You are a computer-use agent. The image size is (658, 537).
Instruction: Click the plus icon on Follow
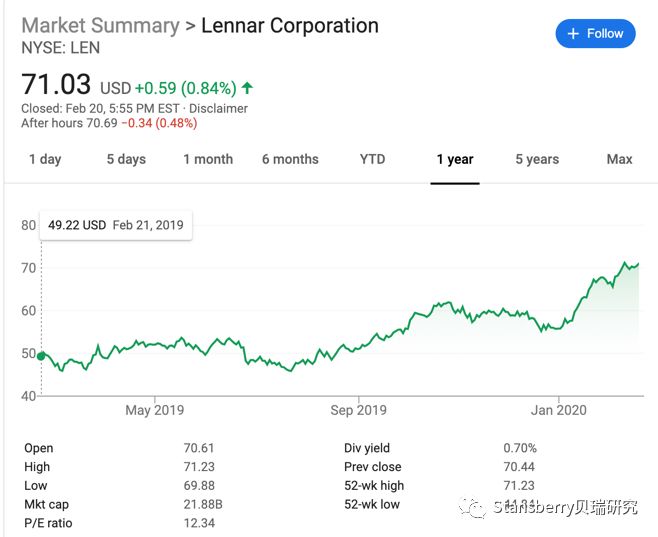(x=573, y=34)
